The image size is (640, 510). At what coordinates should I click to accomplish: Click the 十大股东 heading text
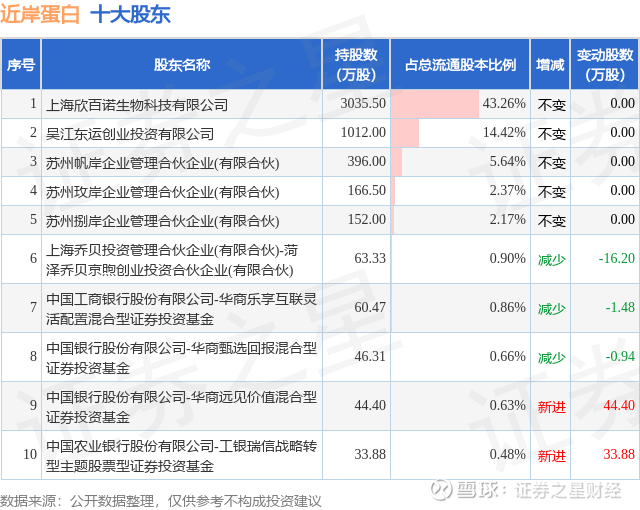[130, 15]
